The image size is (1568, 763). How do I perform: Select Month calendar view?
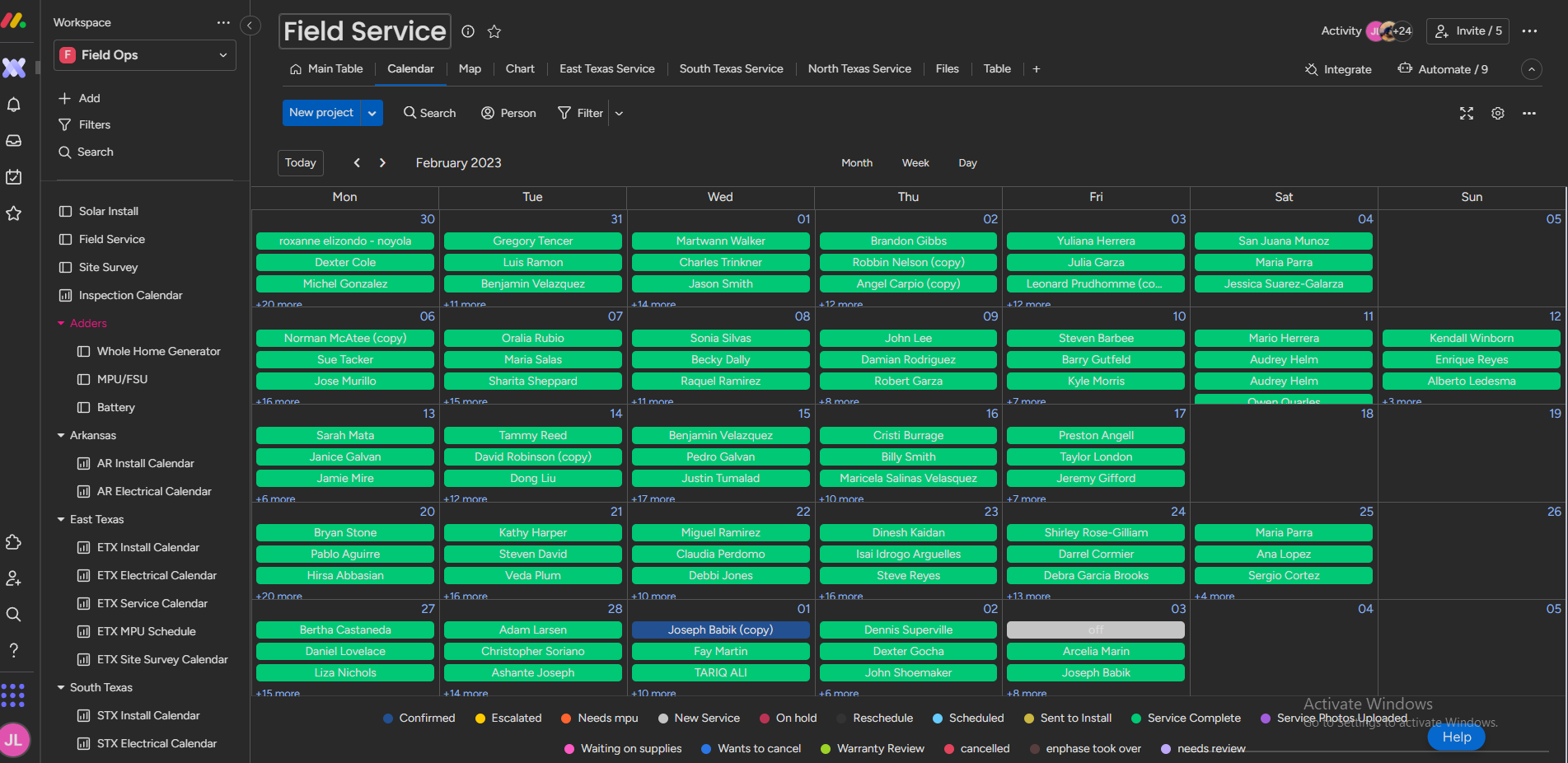[x=857, y=163]
